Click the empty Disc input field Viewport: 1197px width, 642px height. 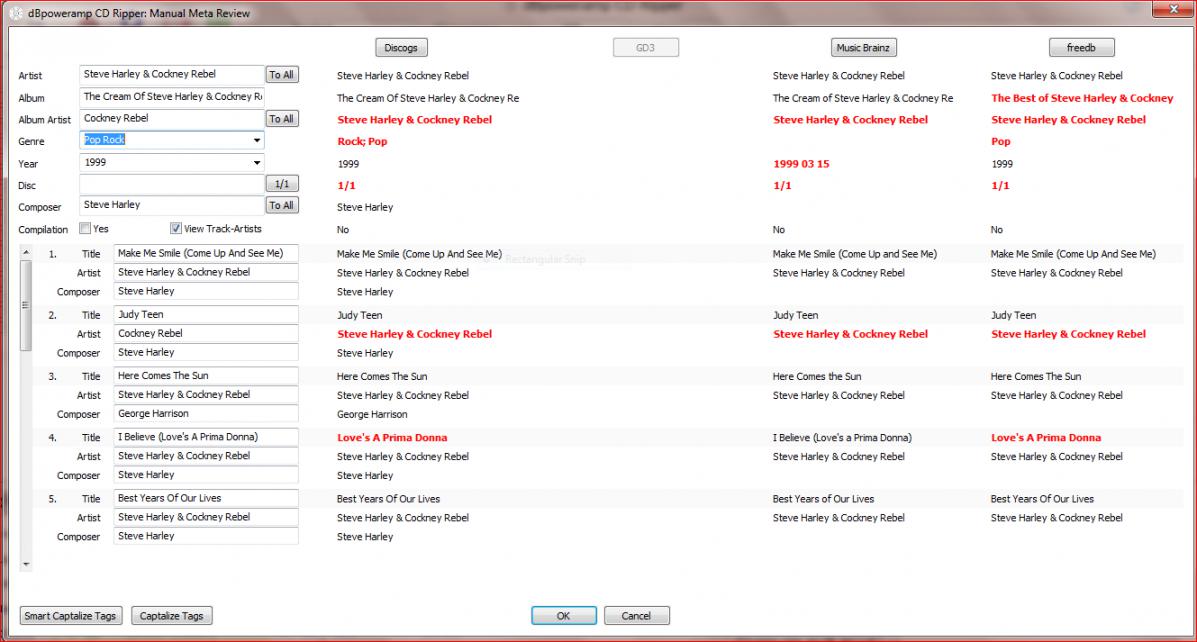coord(171,184)
